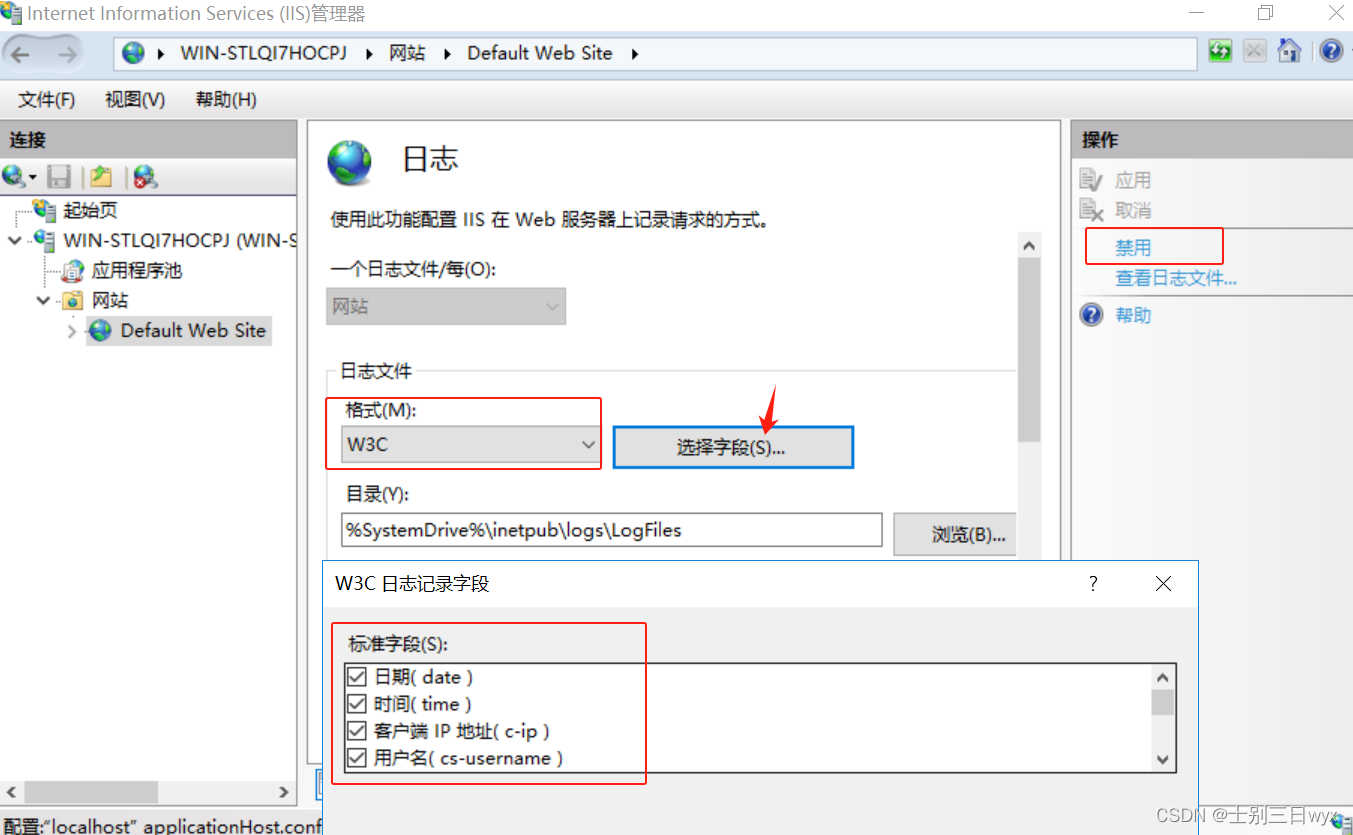This screenshot has width=1353, height=835.
Task: Click the globe icon in address bar
Action: [x=134, y=53]
